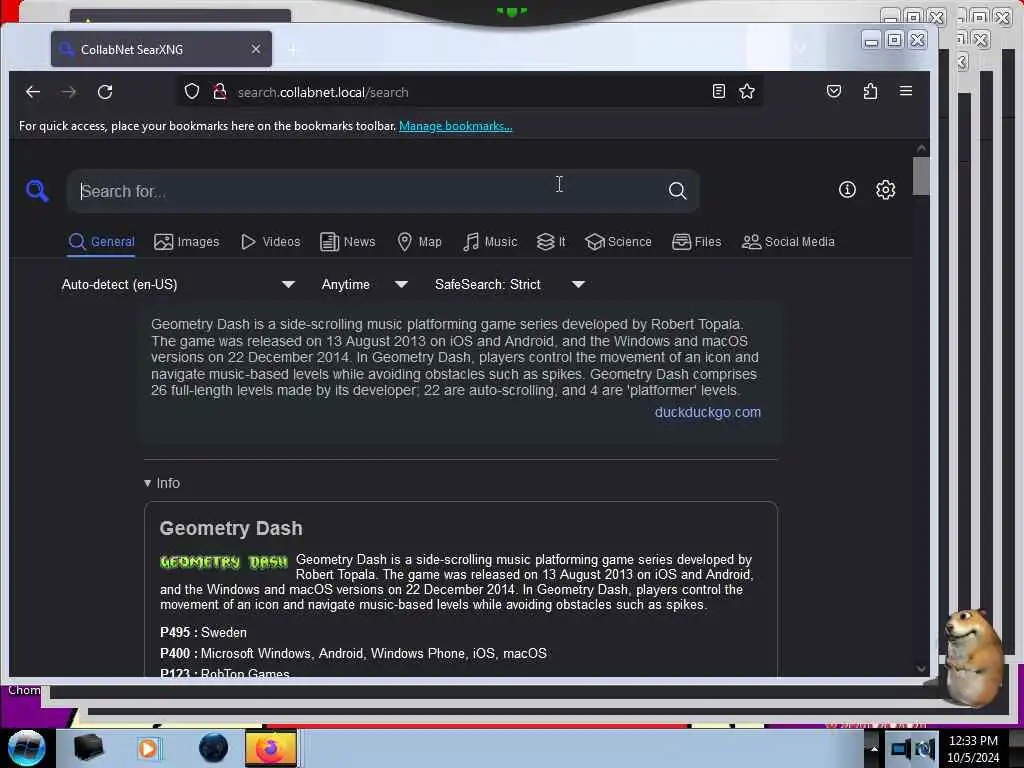Select the General search category
This screenshot has width=1024, height=768.
click(x=102, y=242)
